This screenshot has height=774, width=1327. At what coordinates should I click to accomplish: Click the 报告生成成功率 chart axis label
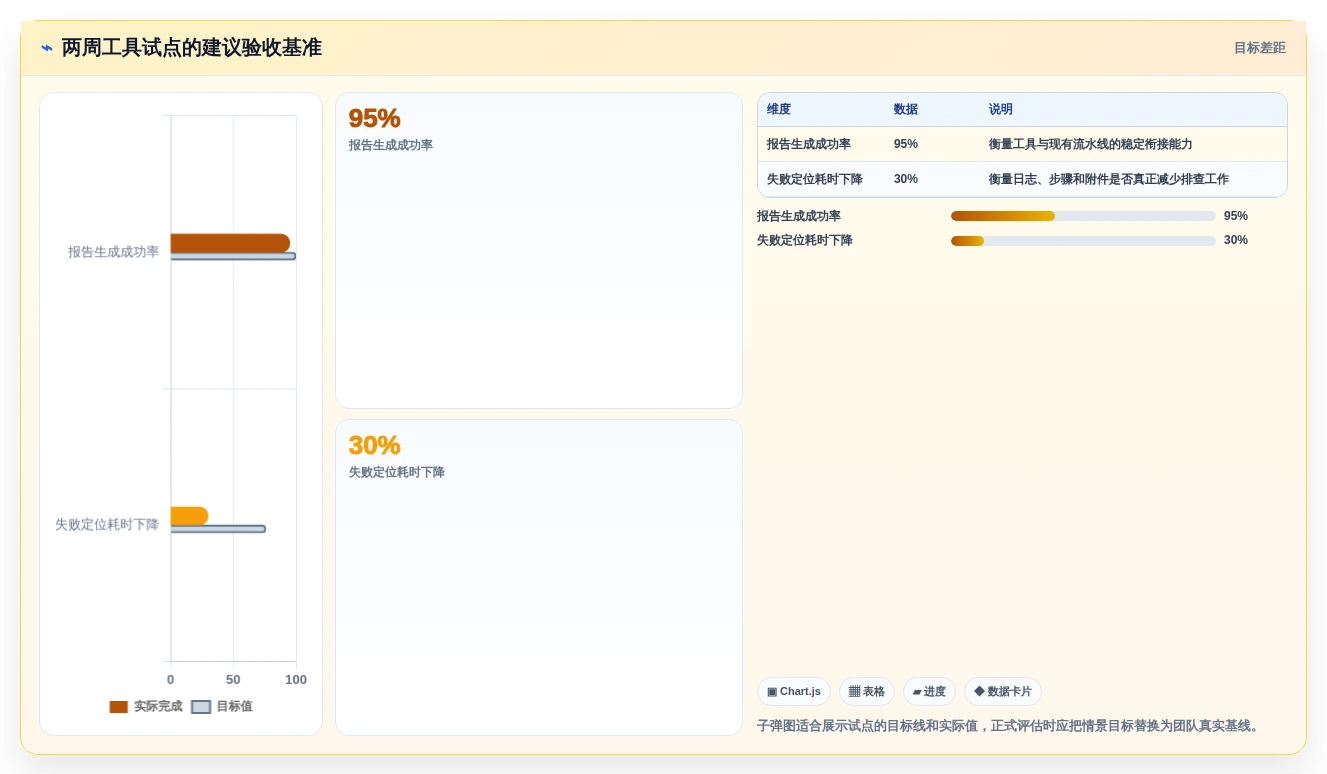(x=114, y=252)
